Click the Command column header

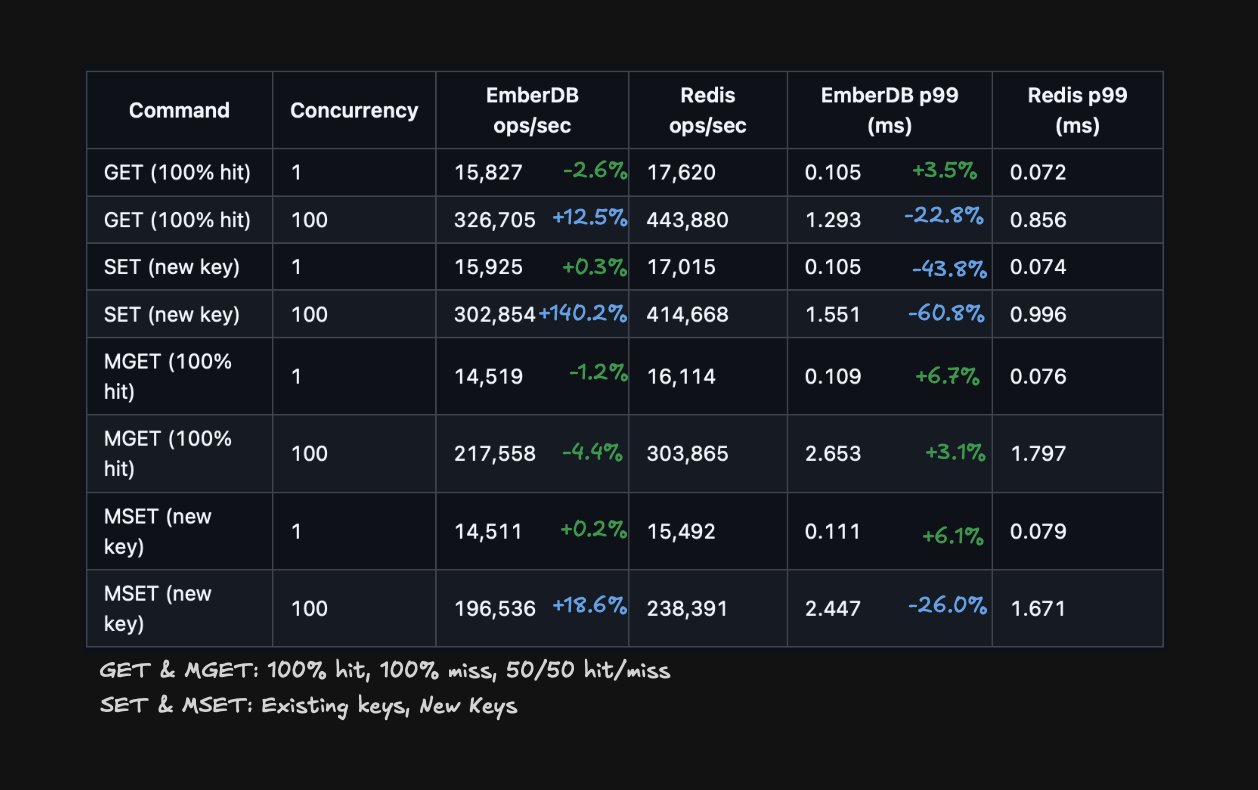pos(179,110)
